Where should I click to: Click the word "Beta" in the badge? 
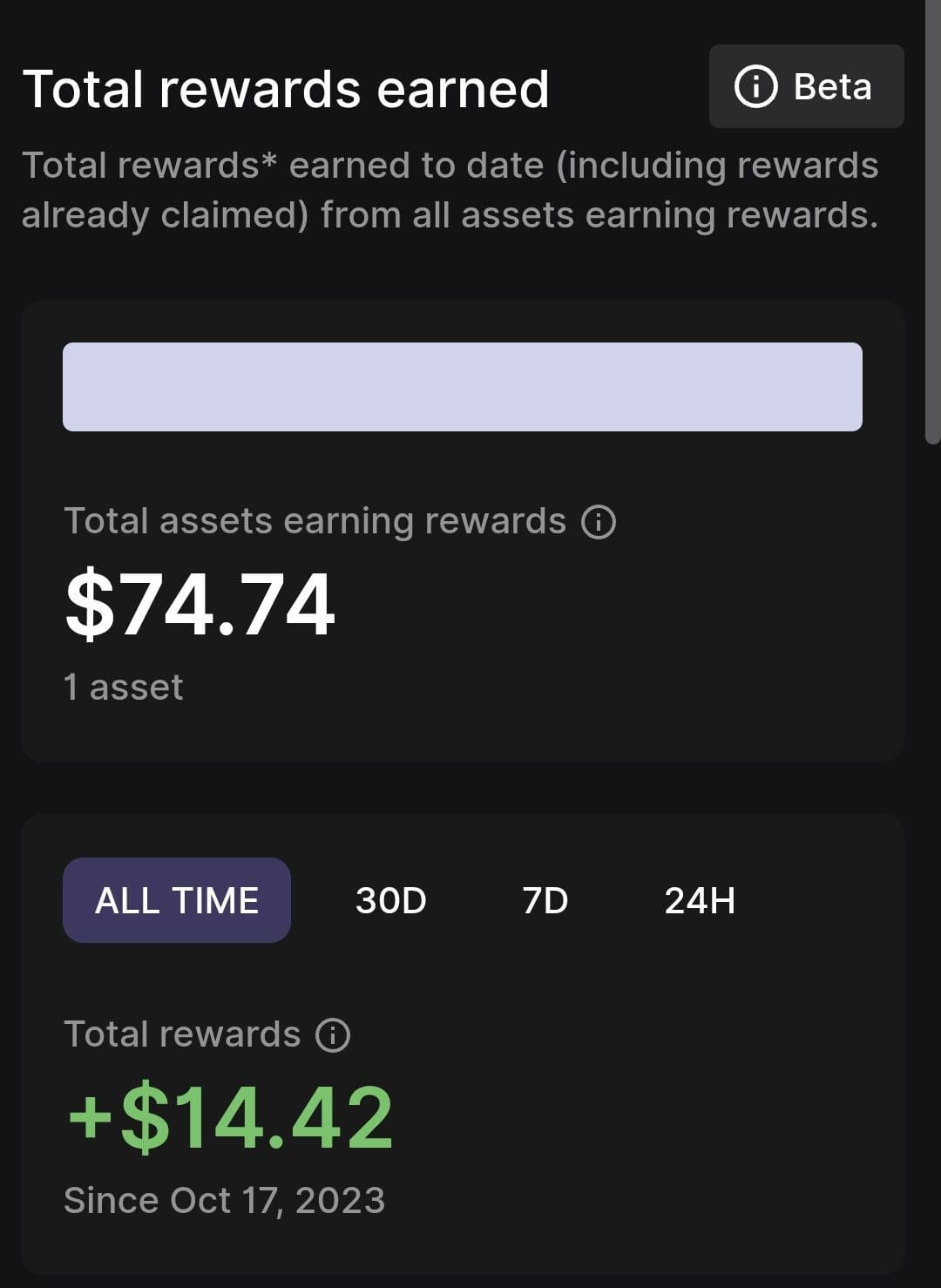click(x=832, y=86)
